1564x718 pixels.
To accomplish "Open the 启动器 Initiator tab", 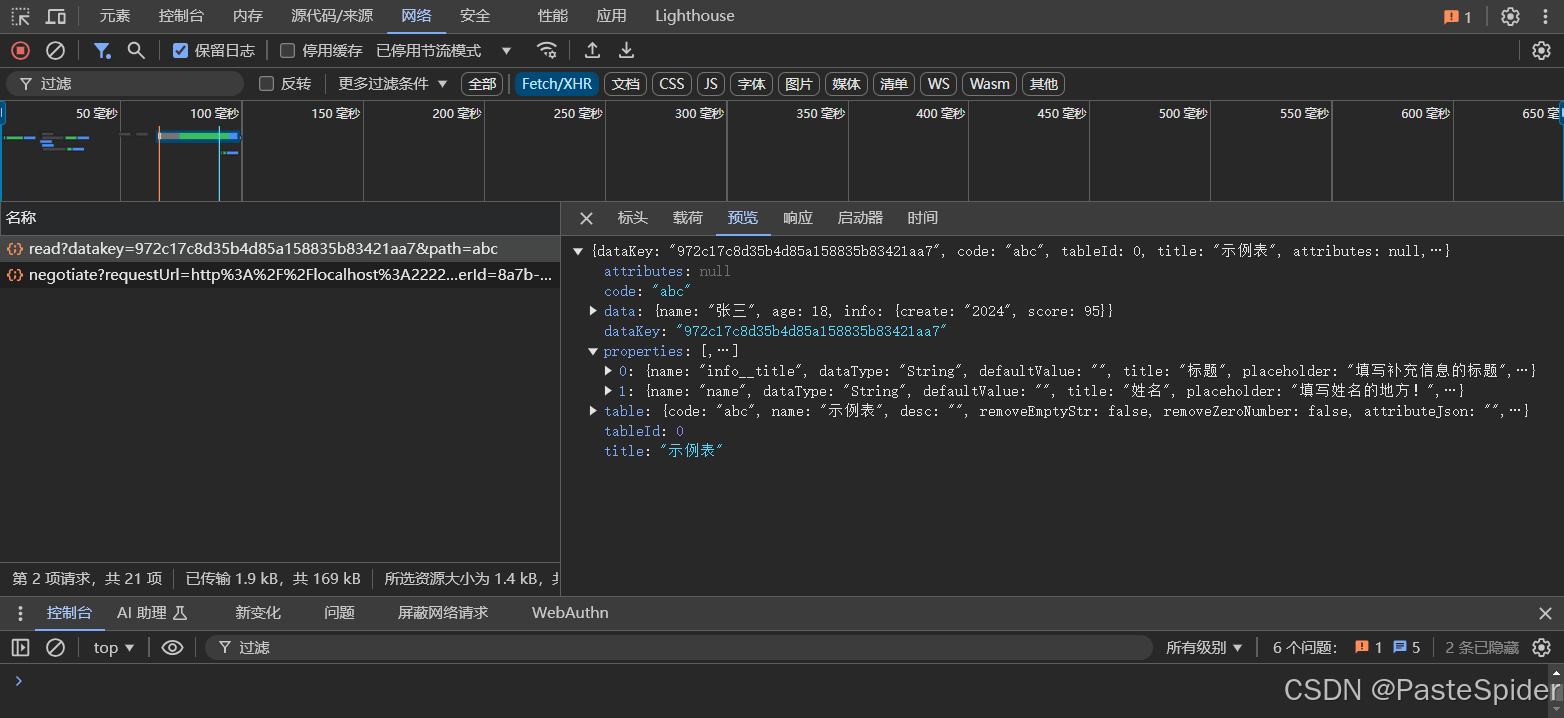I will (860, 218).
